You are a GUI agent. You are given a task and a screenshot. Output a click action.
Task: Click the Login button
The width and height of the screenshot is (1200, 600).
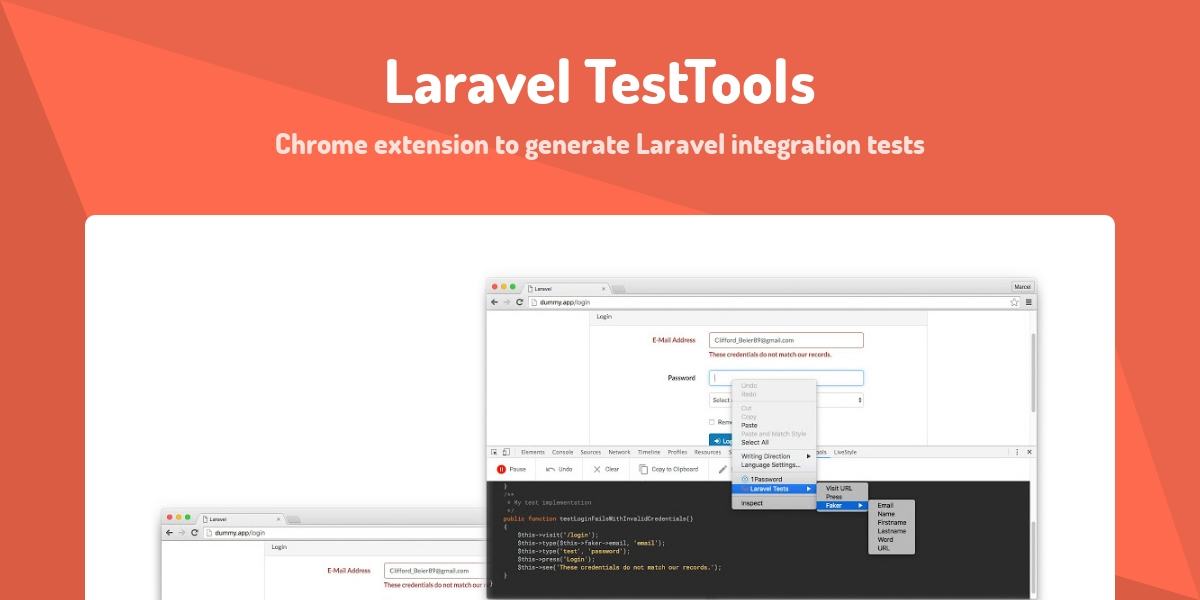[722, 440]
